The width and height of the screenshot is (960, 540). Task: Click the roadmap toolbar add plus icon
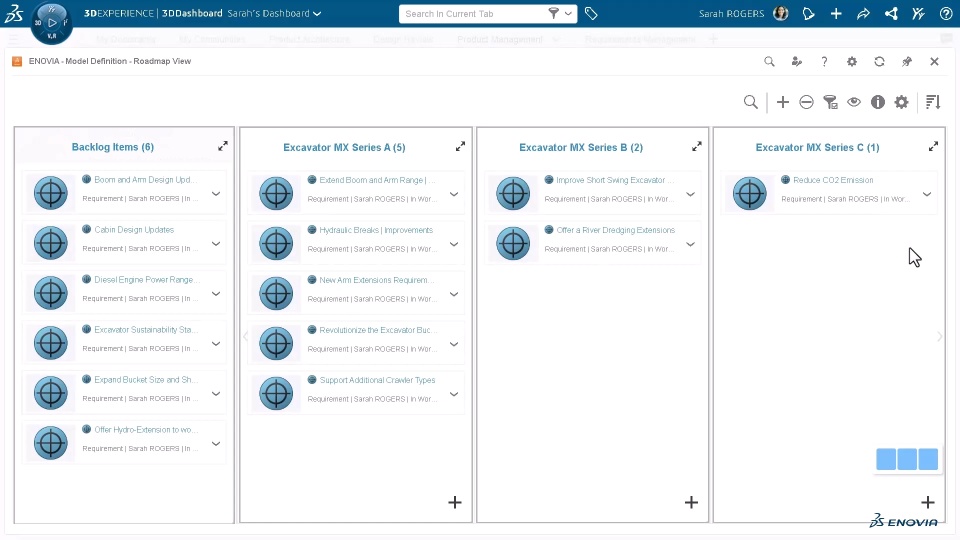tap(782, 102)
